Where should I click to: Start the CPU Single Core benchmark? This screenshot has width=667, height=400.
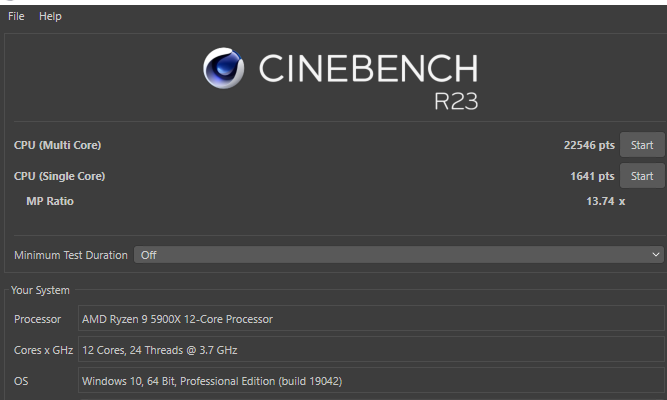[x=642, y=176]
